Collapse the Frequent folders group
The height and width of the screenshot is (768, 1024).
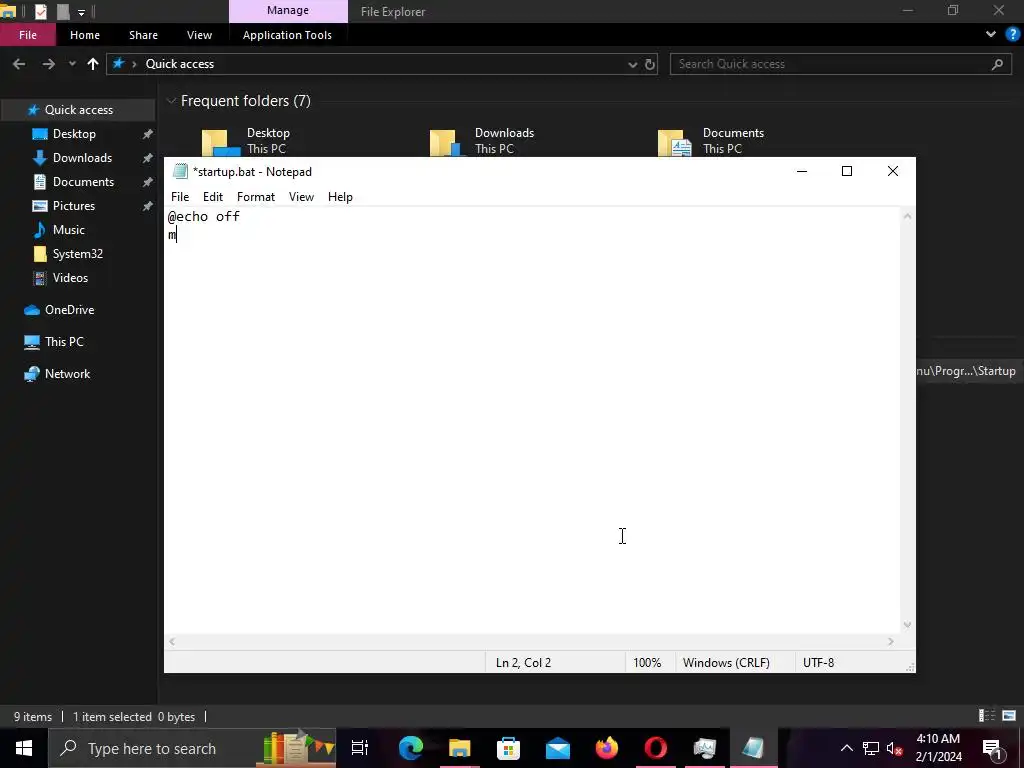(x=171, y=101)
